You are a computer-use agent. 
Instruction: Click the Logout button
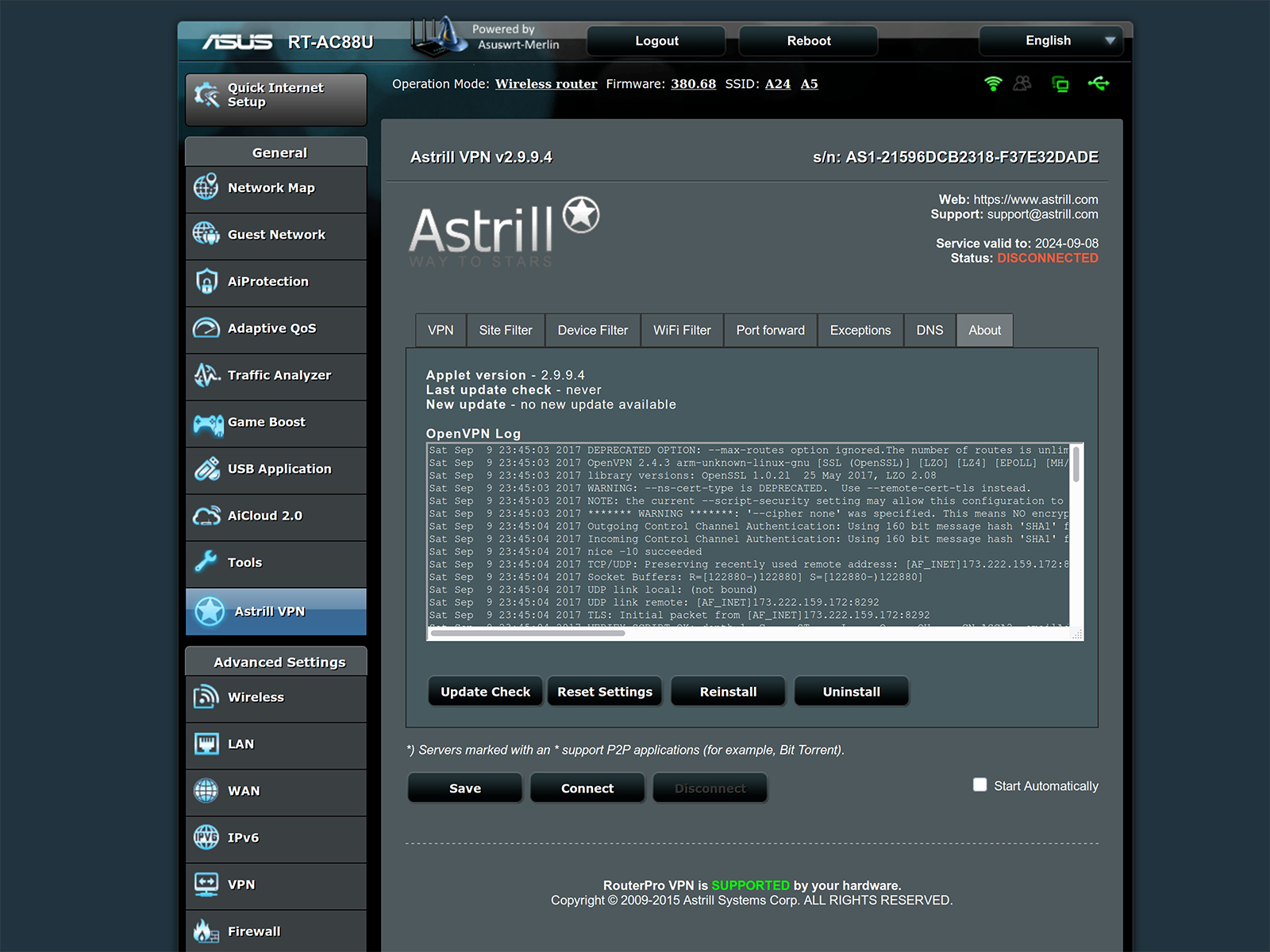(x=656, y=40)
